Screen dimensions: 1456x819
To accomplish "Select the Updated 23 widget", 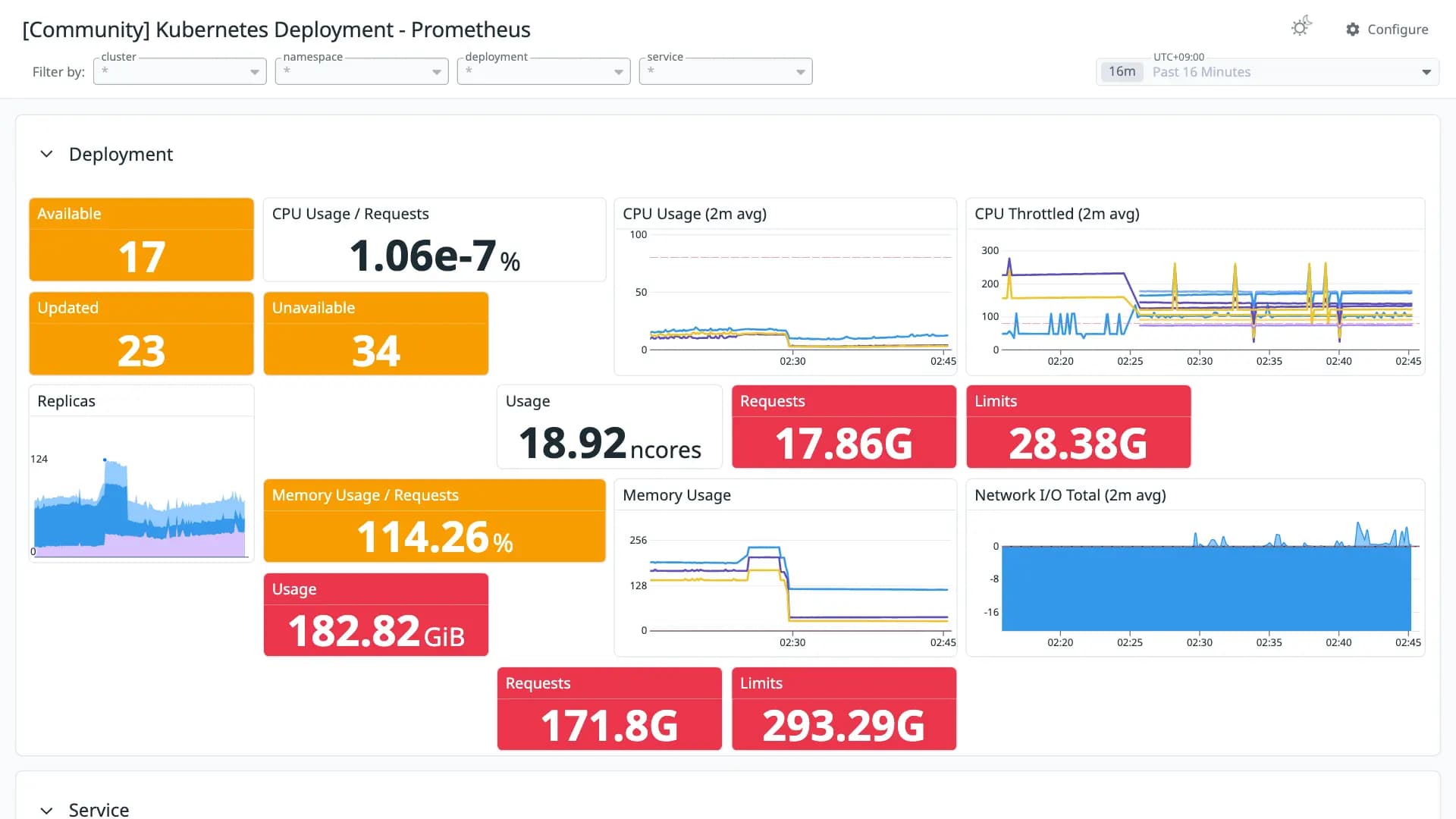I will pyautogui.click(x=141, y=334).
